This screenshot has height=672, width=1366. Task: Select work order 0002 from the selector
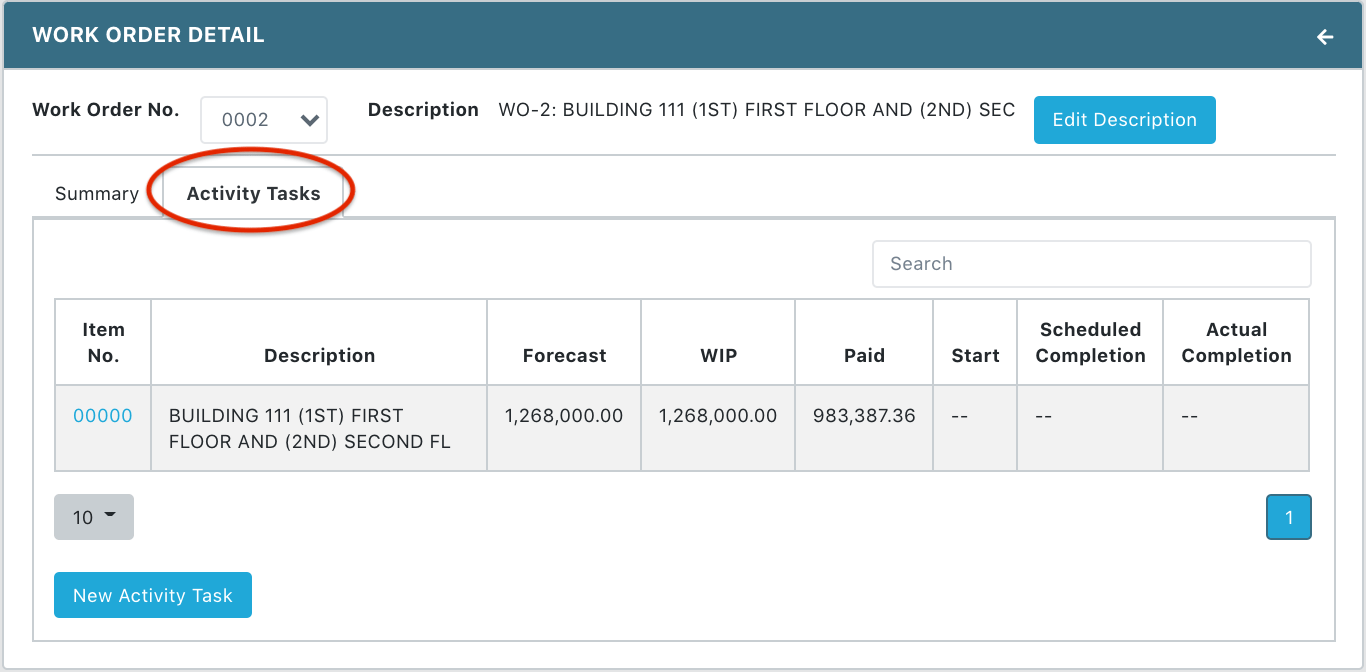[264, 119]
